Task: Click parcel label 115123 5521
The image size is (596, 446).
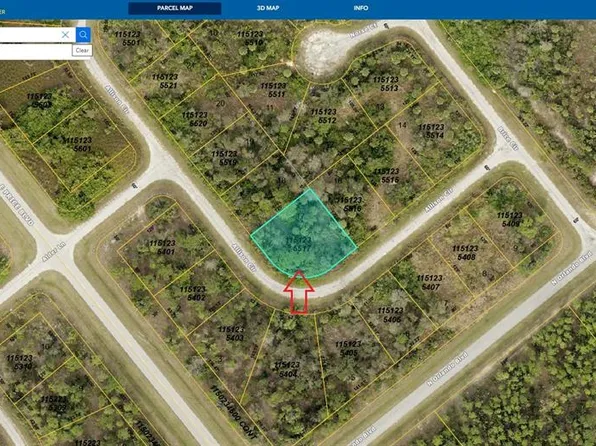Action: pyautogui.click(x=165, y=81)
